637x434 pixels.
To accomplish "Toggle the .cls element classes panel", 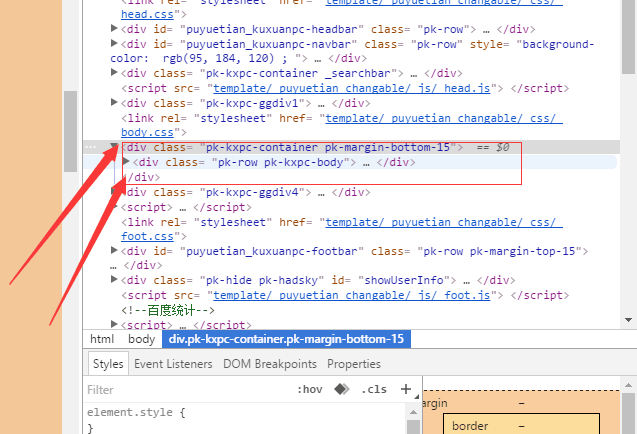I will click(374, 389).
